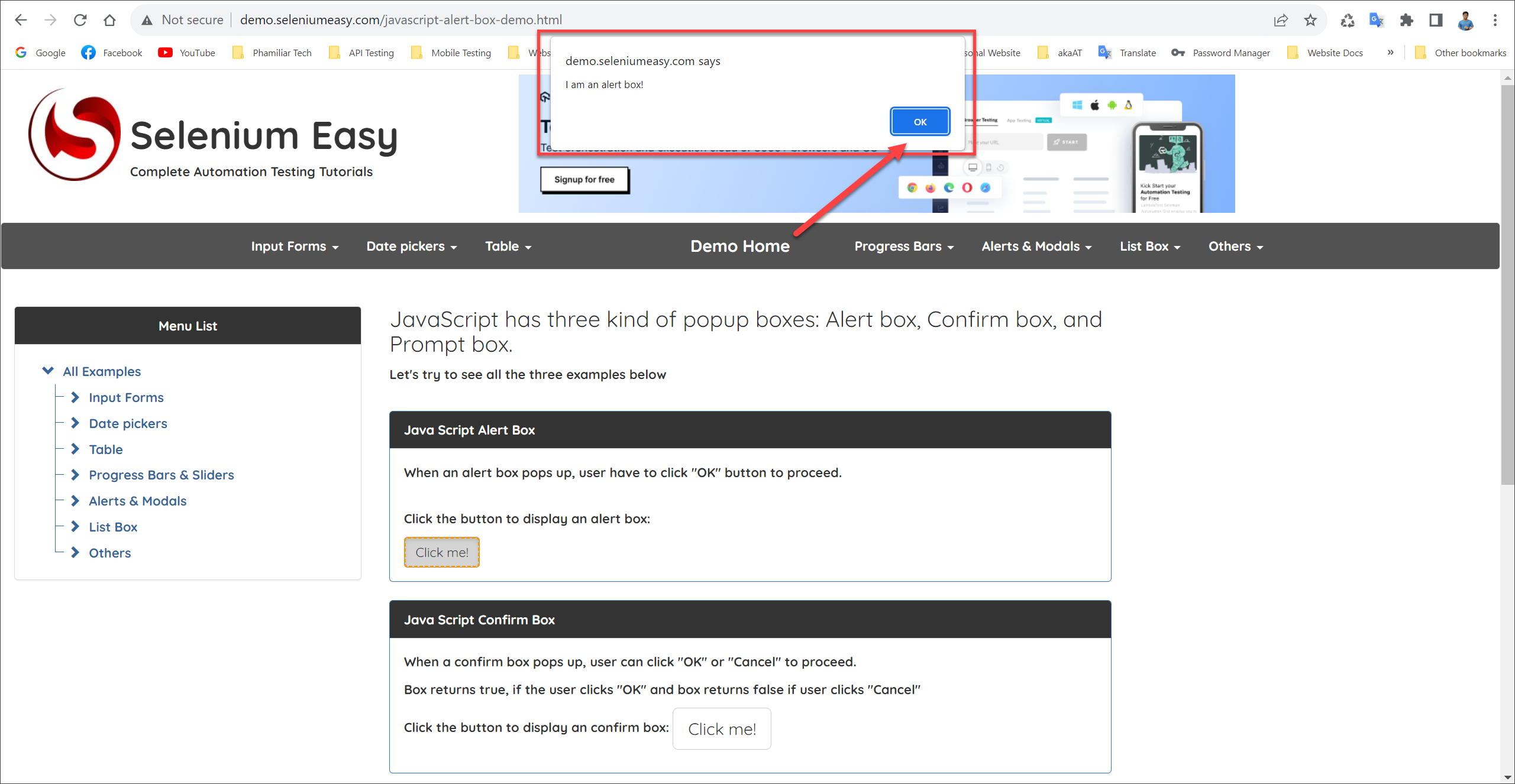Click the vertical scrollbar thumb
The width and height of the screenshot is (1515, 784).
[1507, 284]
